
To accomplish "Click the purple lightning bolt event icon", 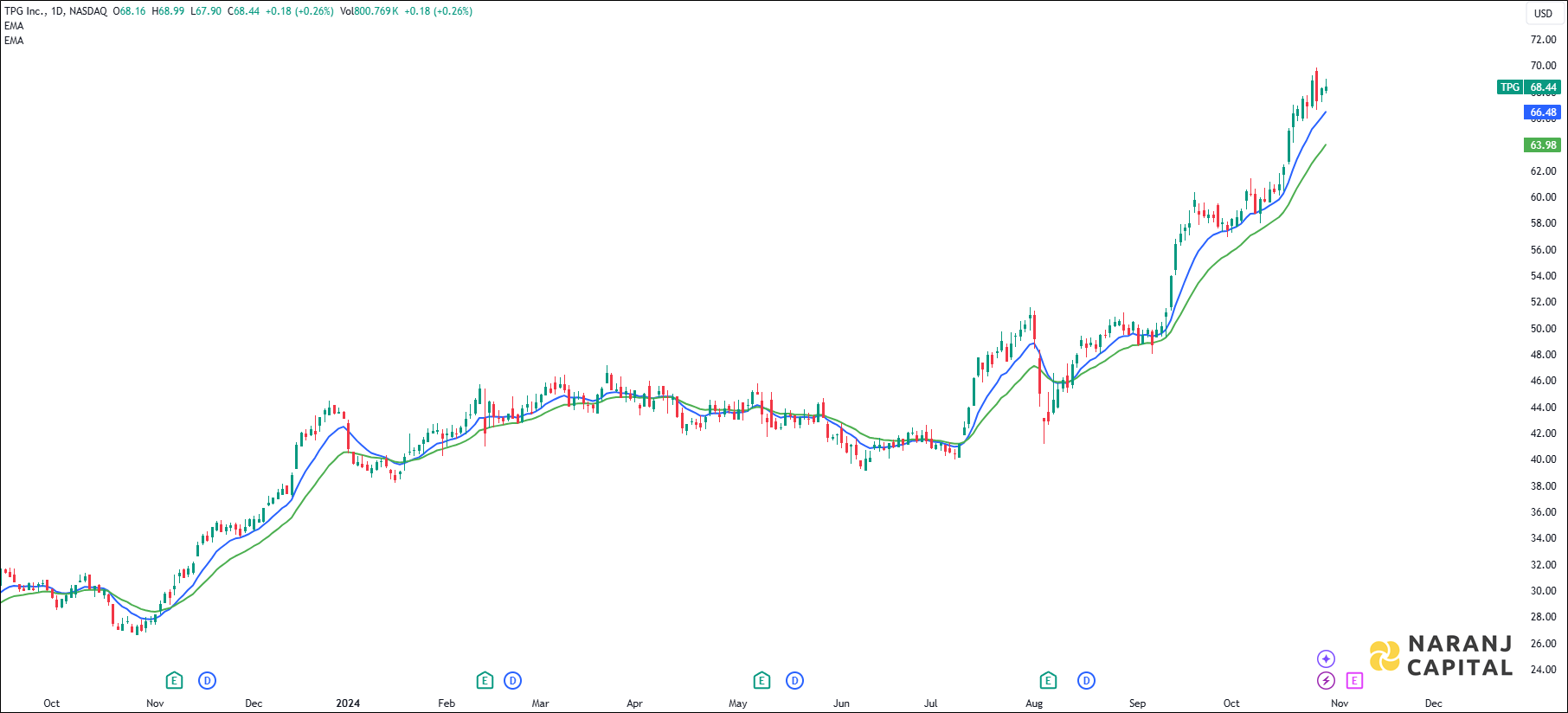I will pyautogui.click(x=1326, y=681).
